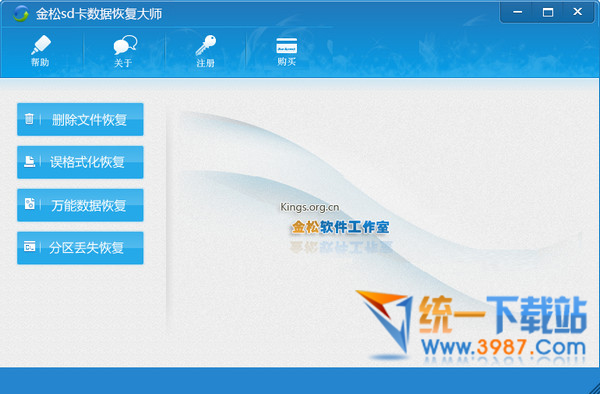
Task: Open registration via the key icon
Action: tap(206, 46)
